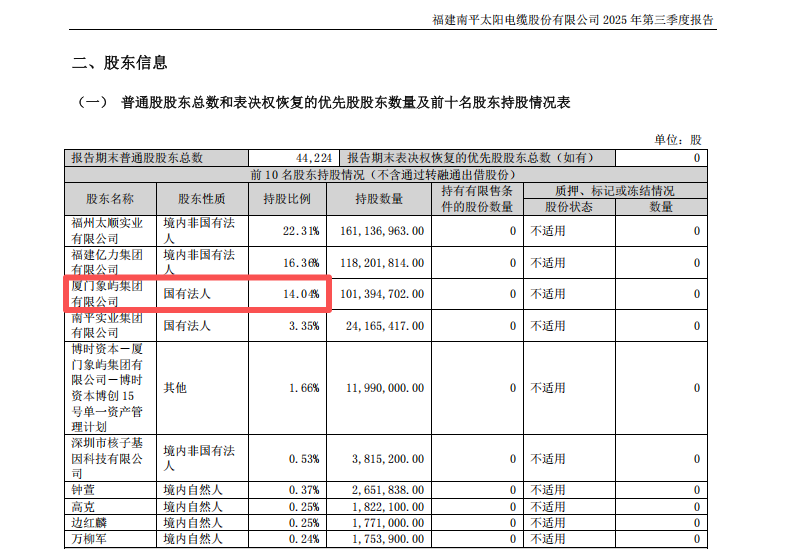Click the share count '24,165,417.00'
The image size is (789, 549).
tap(385, 326)
